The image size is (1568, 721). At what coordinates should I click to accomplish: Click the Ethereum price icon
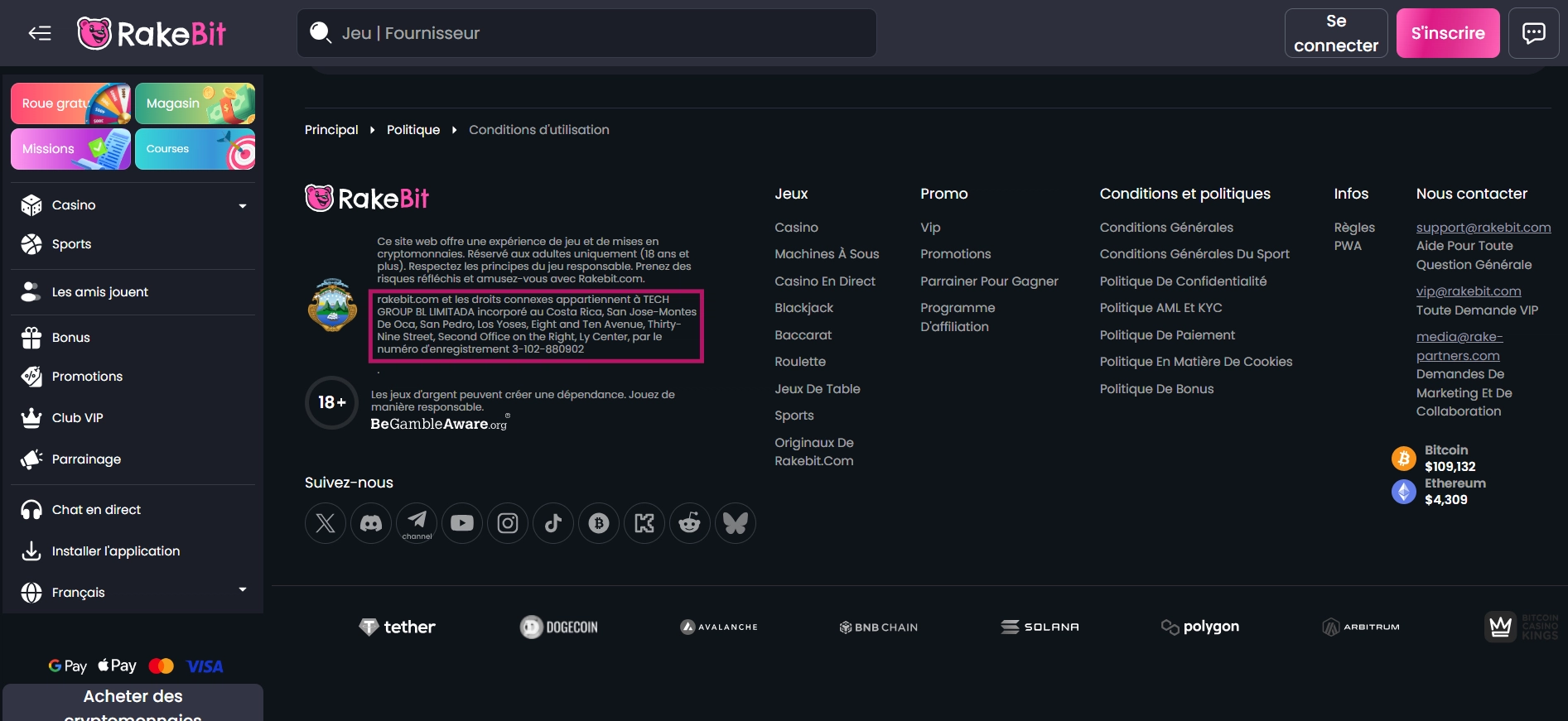point(1404,492)
